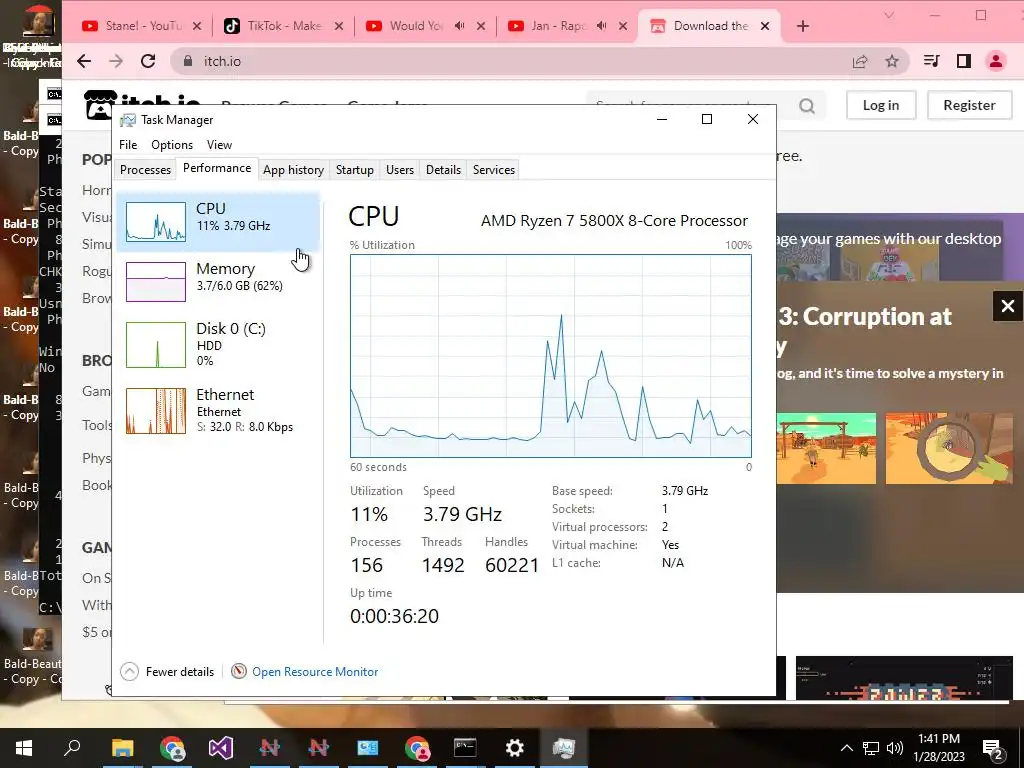Mute the Would You tab audio
This screenshot has height=768, width=1024.
(460, 26)
